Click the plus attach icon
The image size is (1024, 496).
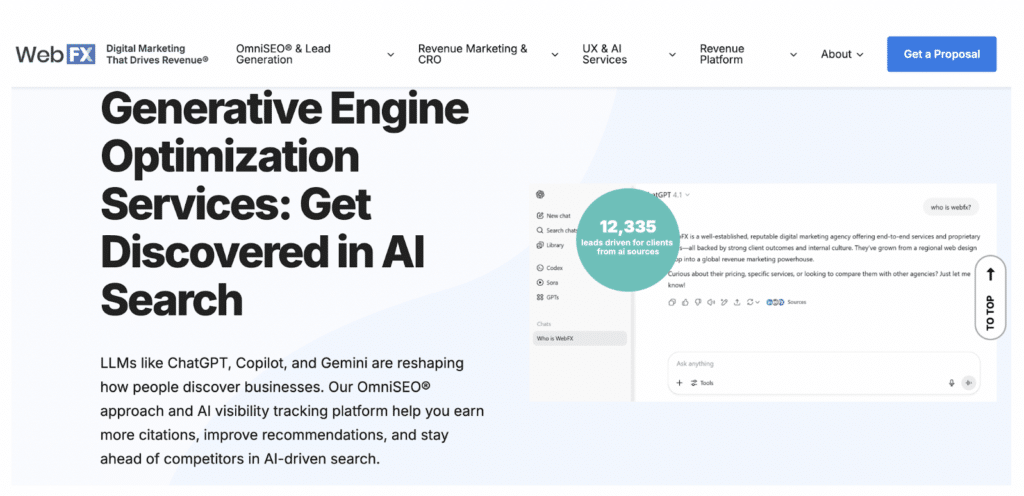[x=679, y=383]
